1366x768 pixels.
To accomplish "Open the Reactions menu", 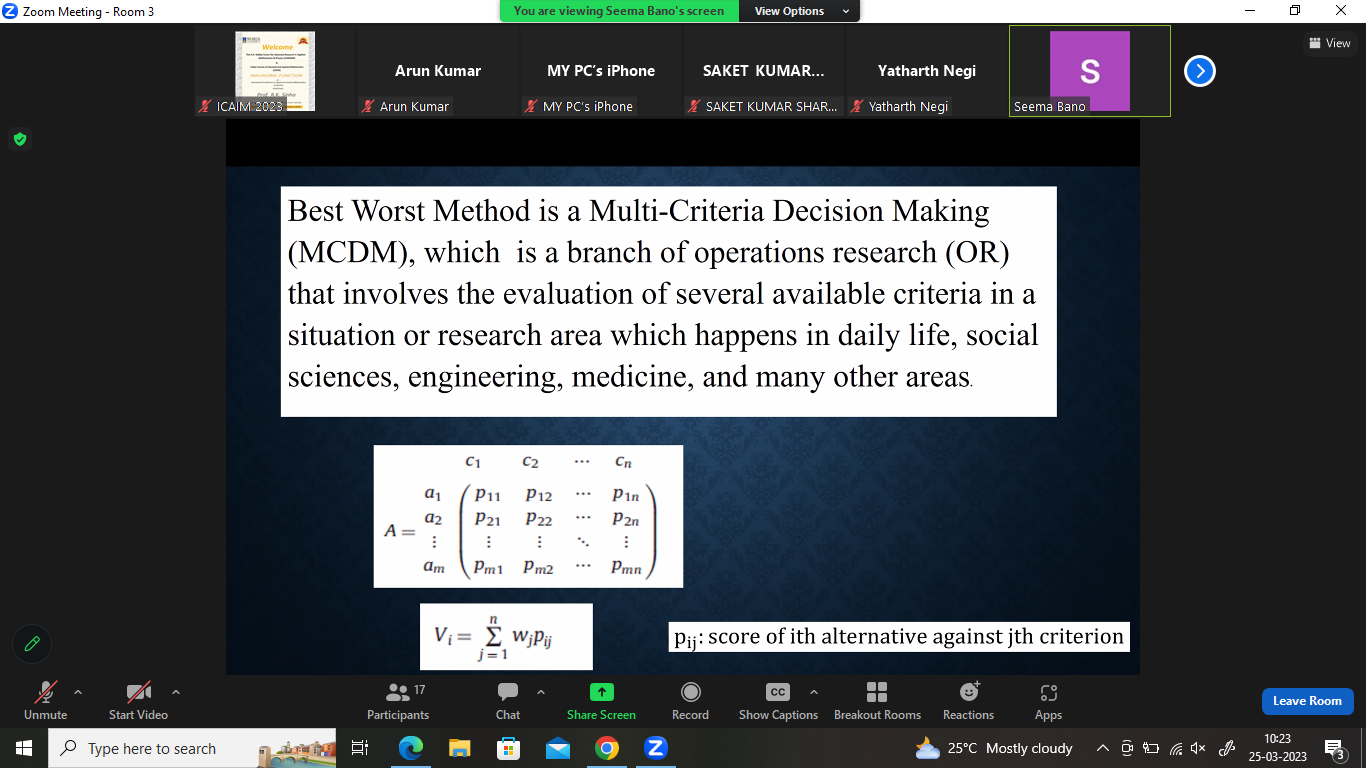I will (x=968, y=700).
